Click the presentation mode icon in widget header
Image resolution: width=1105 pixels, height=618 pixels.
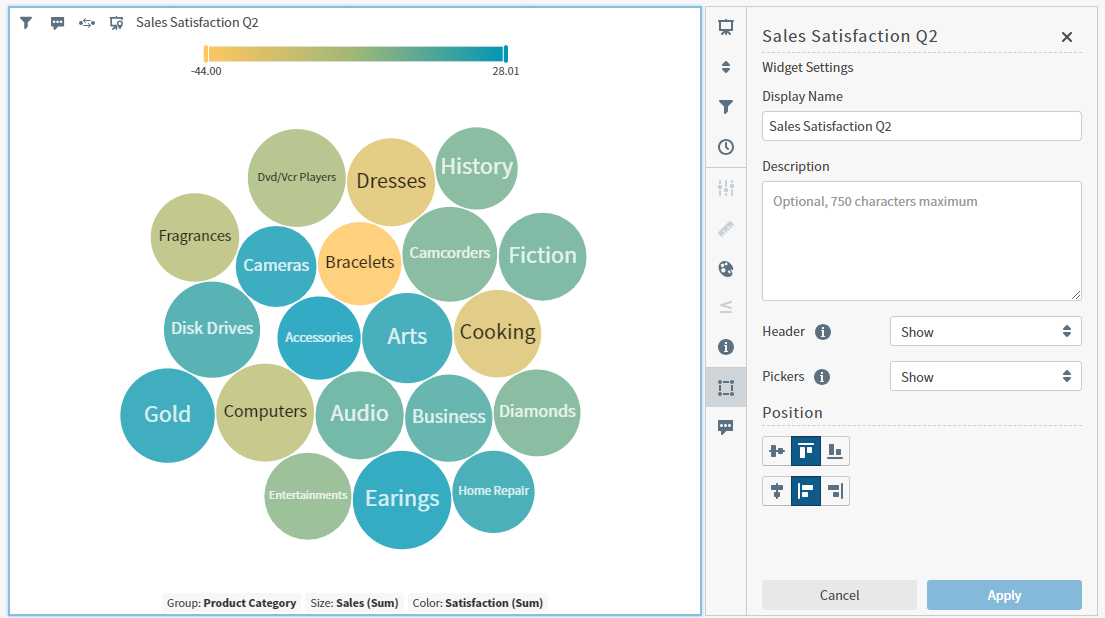tap(116, 23)
